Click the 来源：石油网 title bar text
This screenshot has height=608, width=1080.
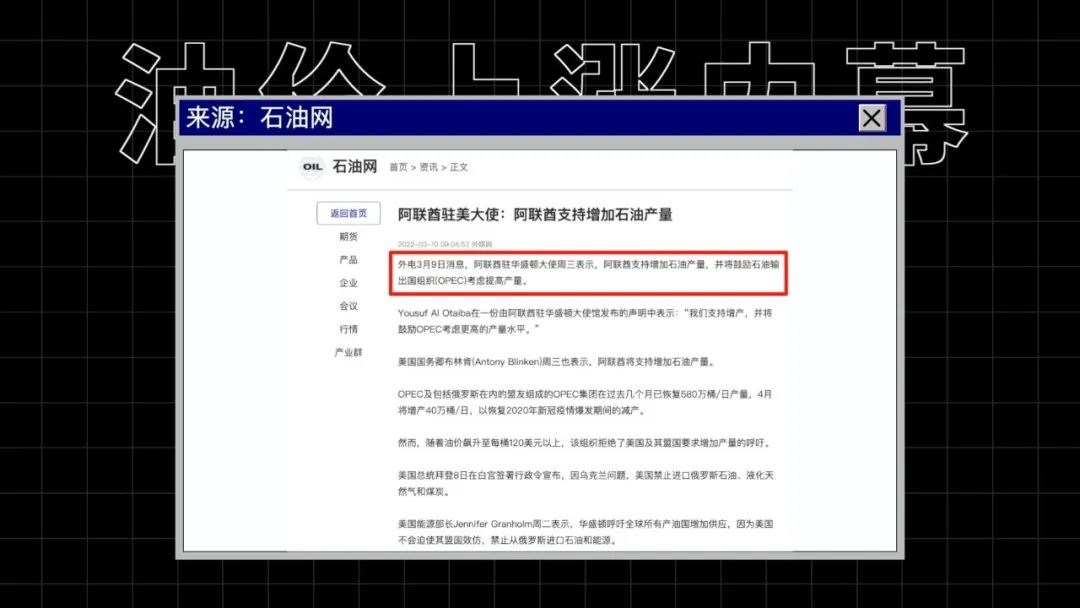click(259, 118)
